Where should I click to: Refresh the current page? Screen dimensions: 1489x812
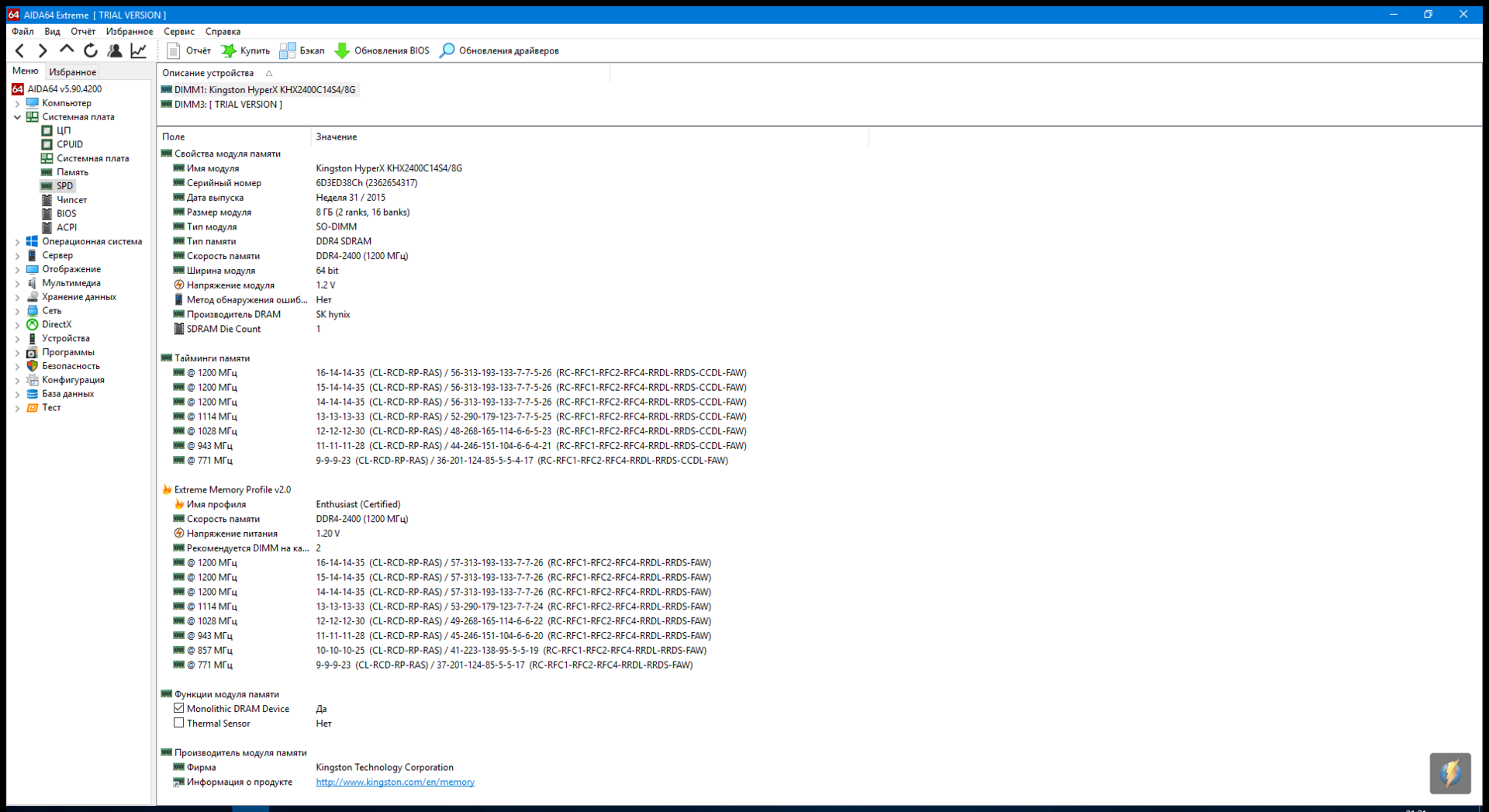click(x=91, y=51)
